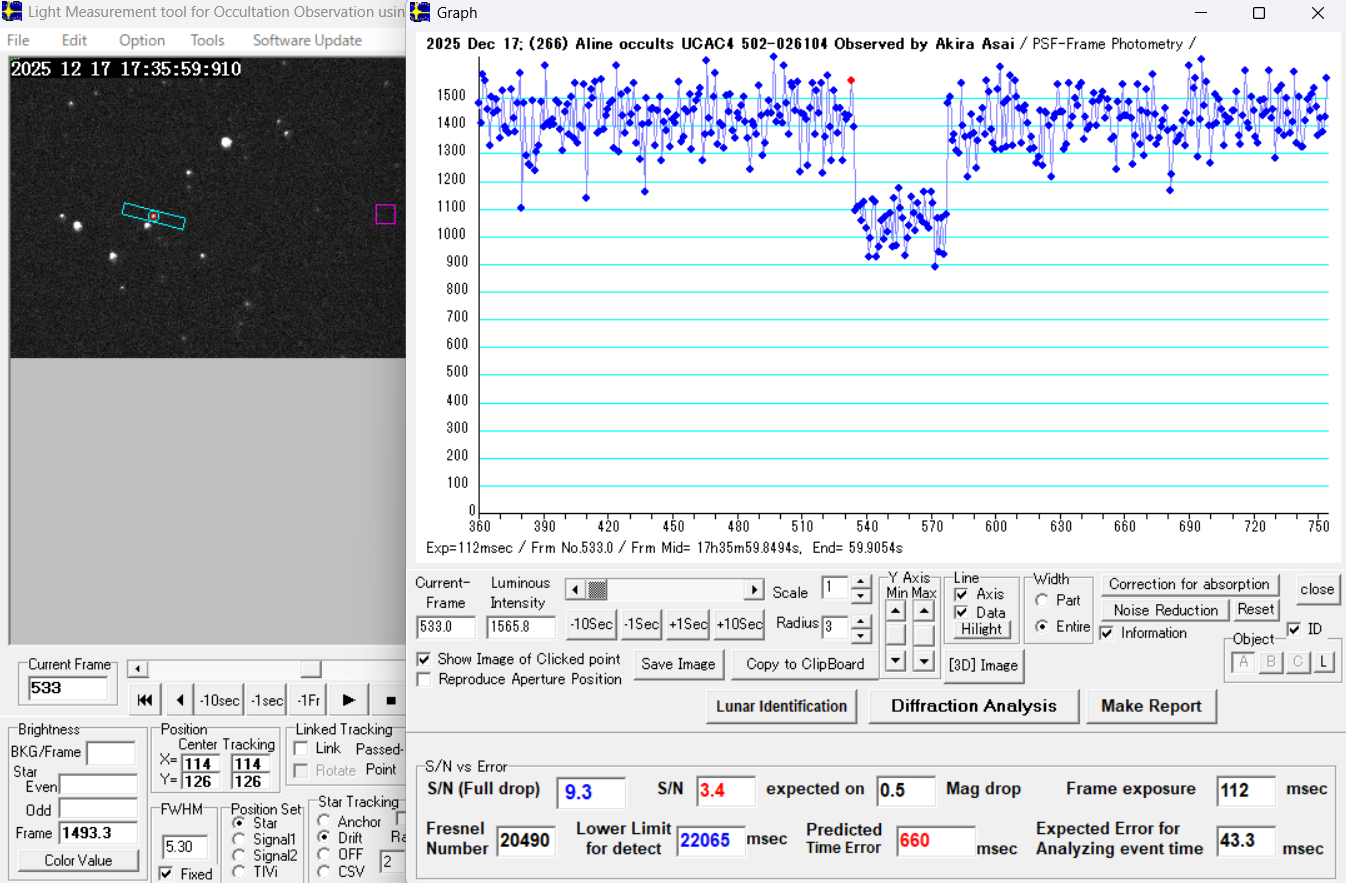Click the Y Axis Min up arrow
This screenshot has width=1346, height=883.
(896, 610)
